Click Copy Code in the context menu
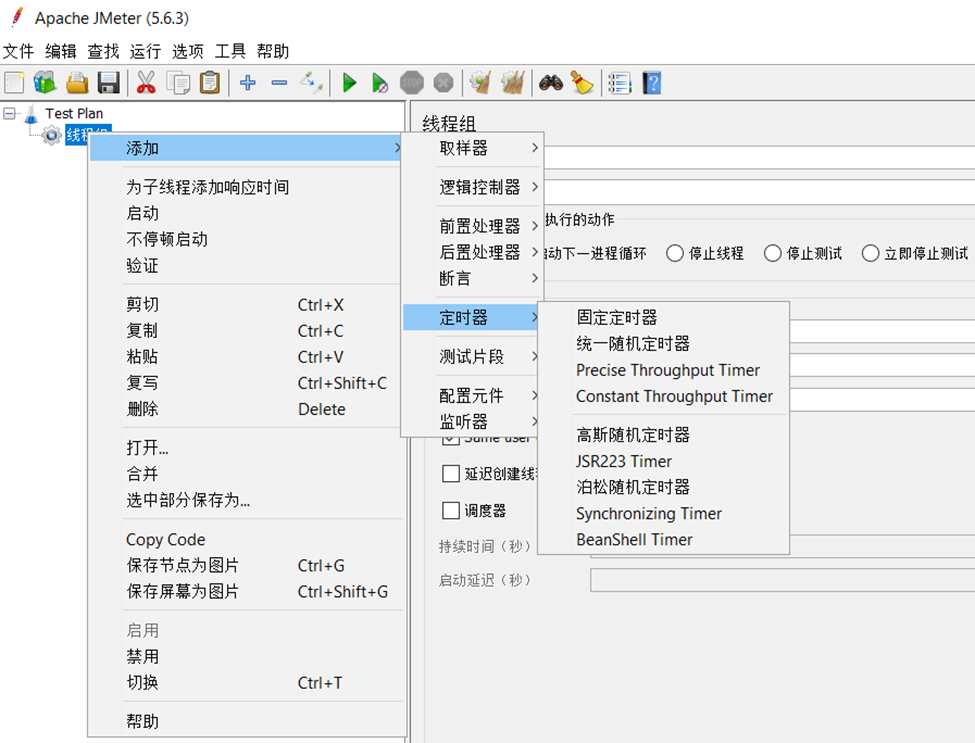Screen dimensions: 975x743 coord(165,540)
